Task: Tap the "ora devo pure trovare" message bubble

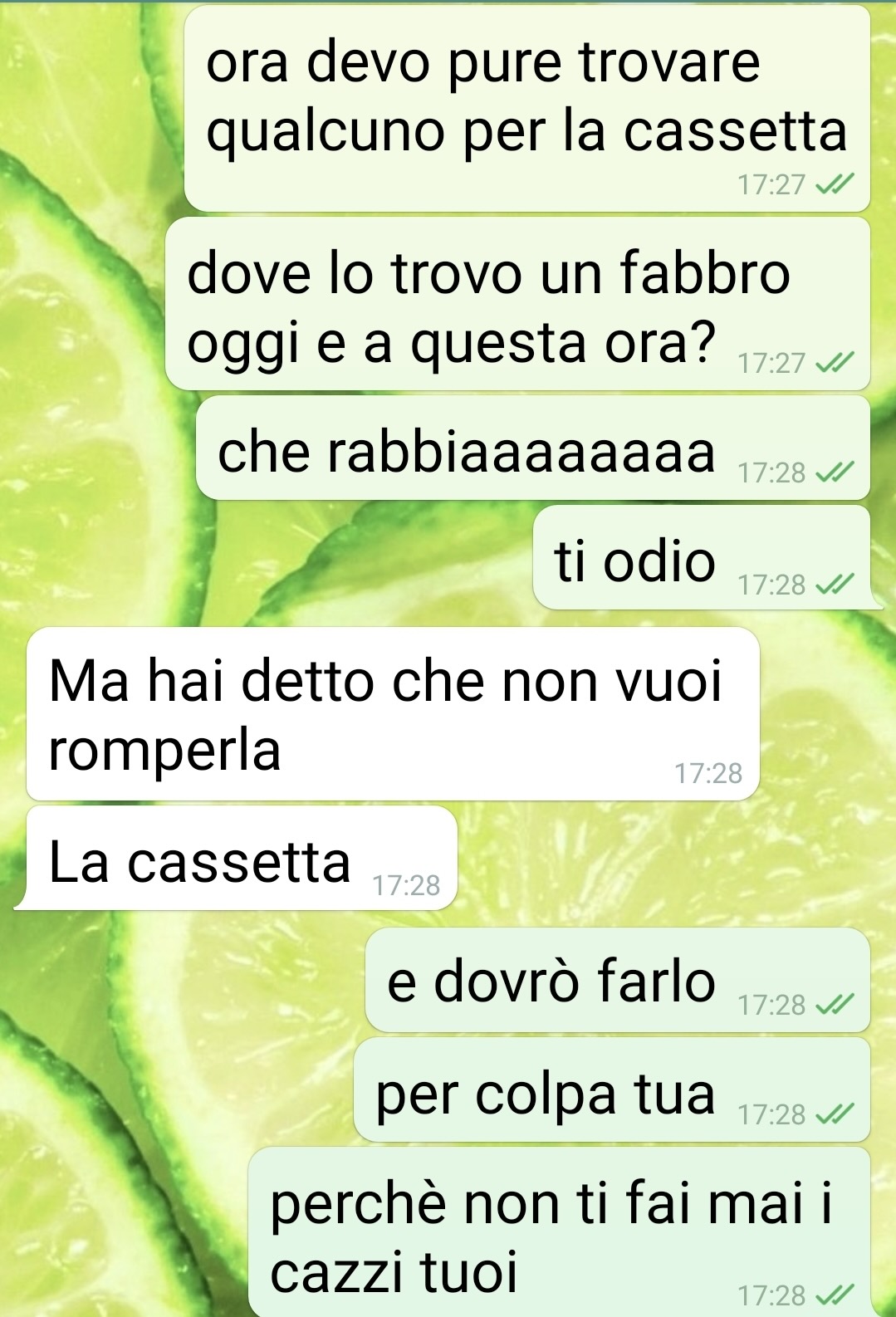Action: (527, 108)
